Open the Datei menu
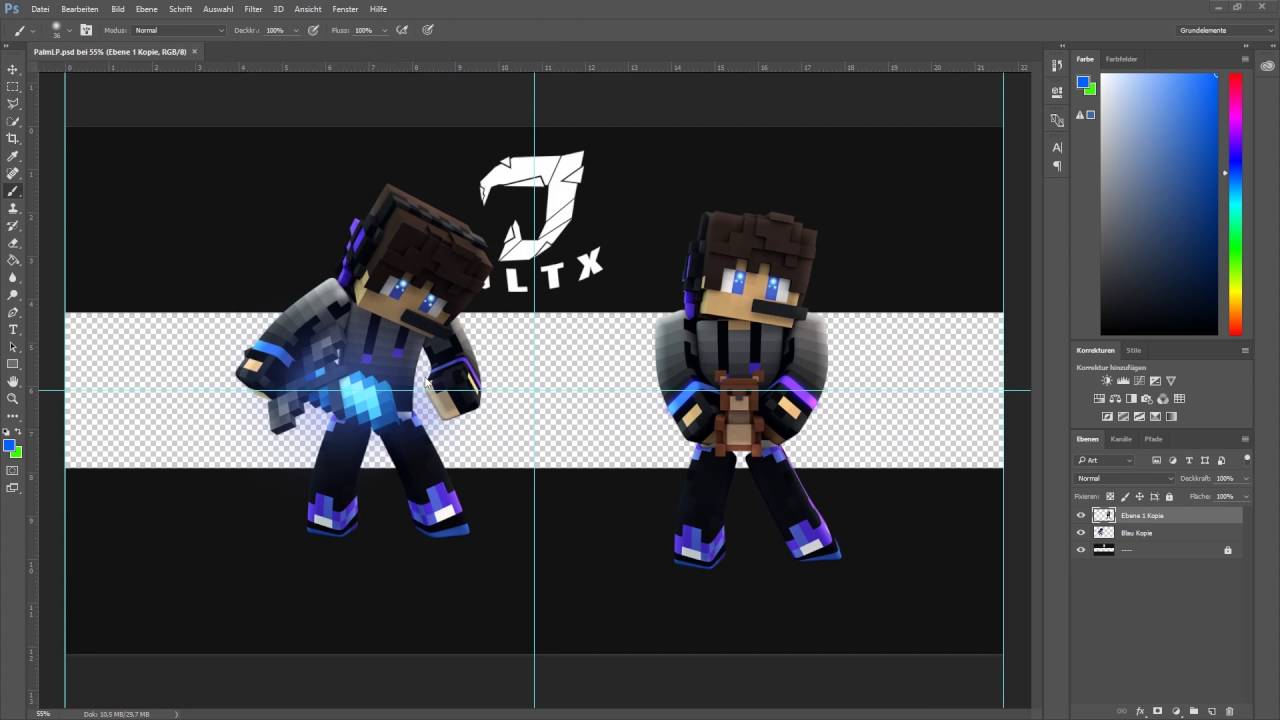Image resolution: width=1280 pixels, height=720 pixels. 40,9
